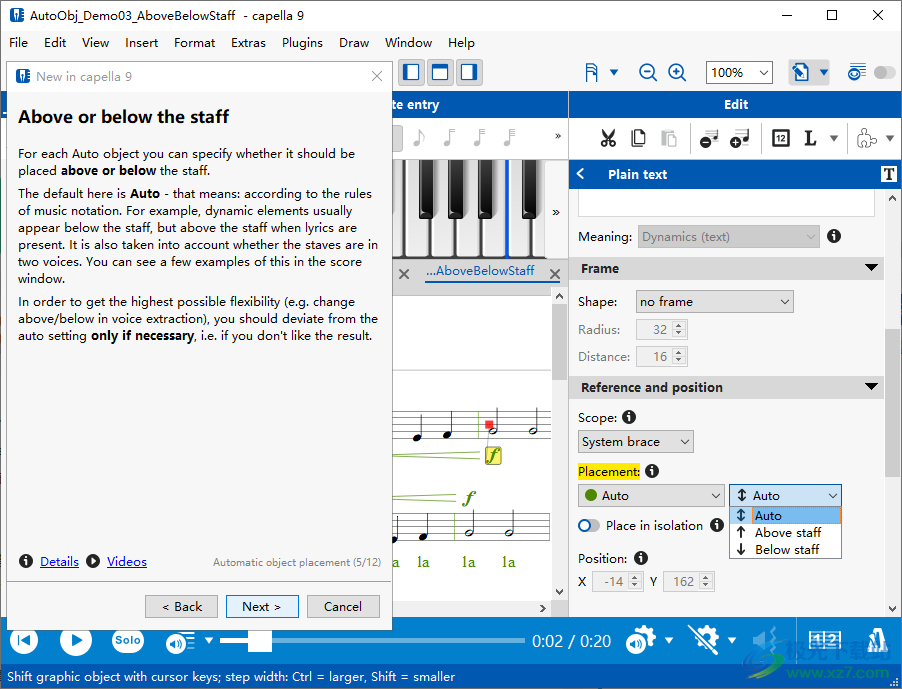Open the Videos link
Screen dimensions: 902x689
pos(127,562)
